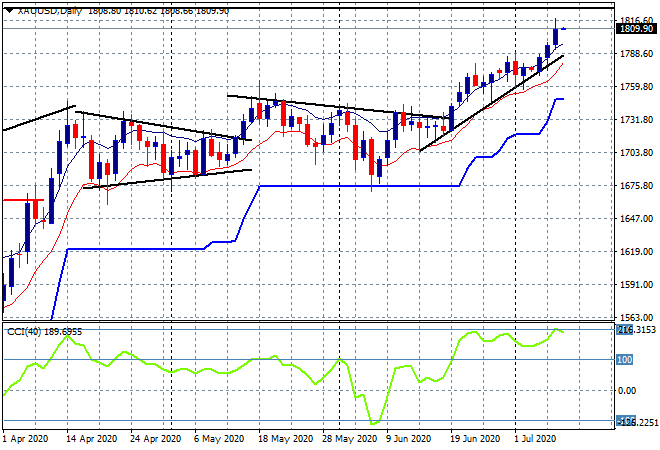The height and width of the screenshot is (450, 660).
Task: Select the 1563.00 price axis label
Action: 637,318
